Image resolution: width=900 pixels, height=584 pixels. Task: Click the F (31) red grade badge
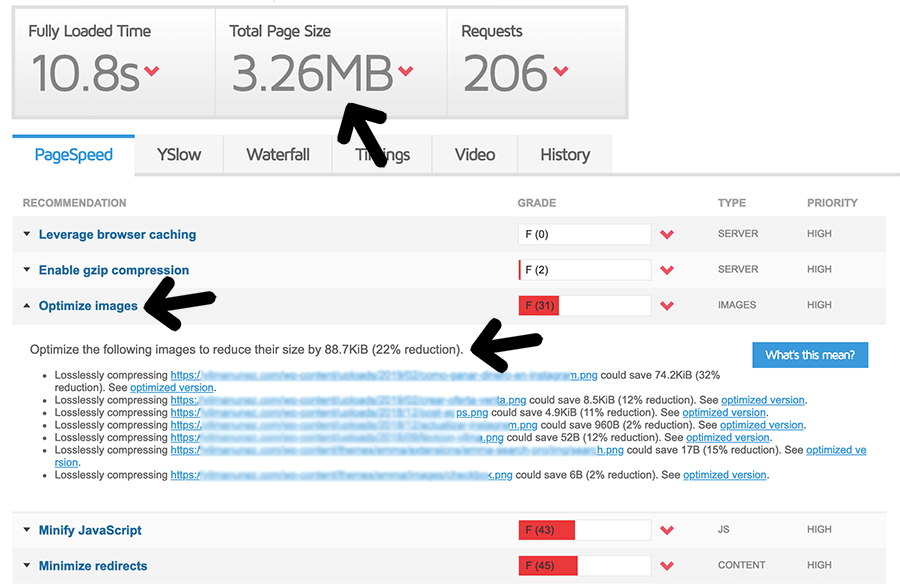pos(538,305)
